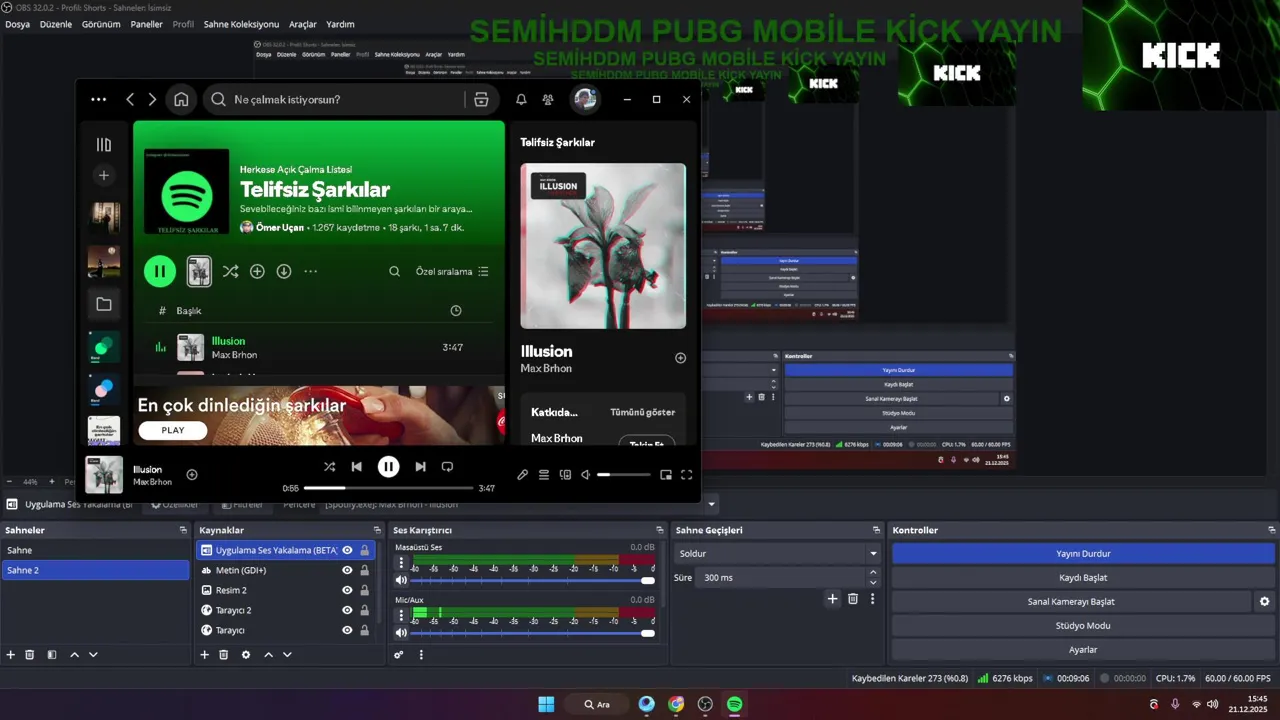
Task: Toggle Tarayıcı 2 source visibility
Action: click(x=347, y=610)
